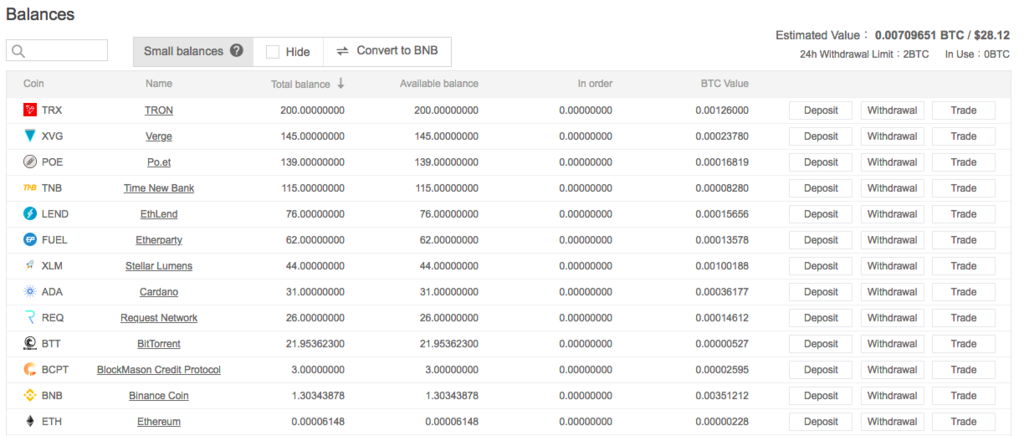The width and height of the screenshot is (1024, 436).
Task: Click the XLM coin icon
Action: pyautogui.click(x=30, y=266)
